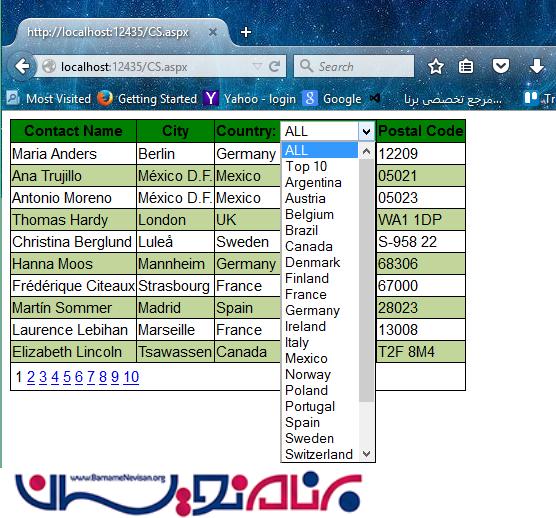The width and height of the screenshot is (556, 518).
Task: Click the Contact Name column header
Action: (x=73, y=131)
